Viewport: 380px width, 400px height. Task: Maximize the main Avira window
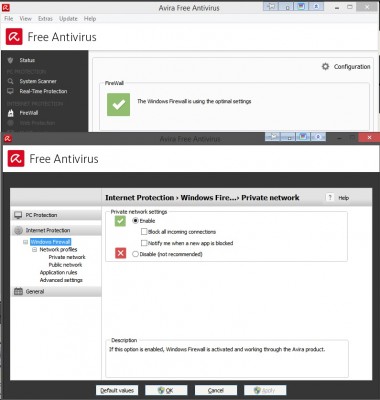coord(350,7)
